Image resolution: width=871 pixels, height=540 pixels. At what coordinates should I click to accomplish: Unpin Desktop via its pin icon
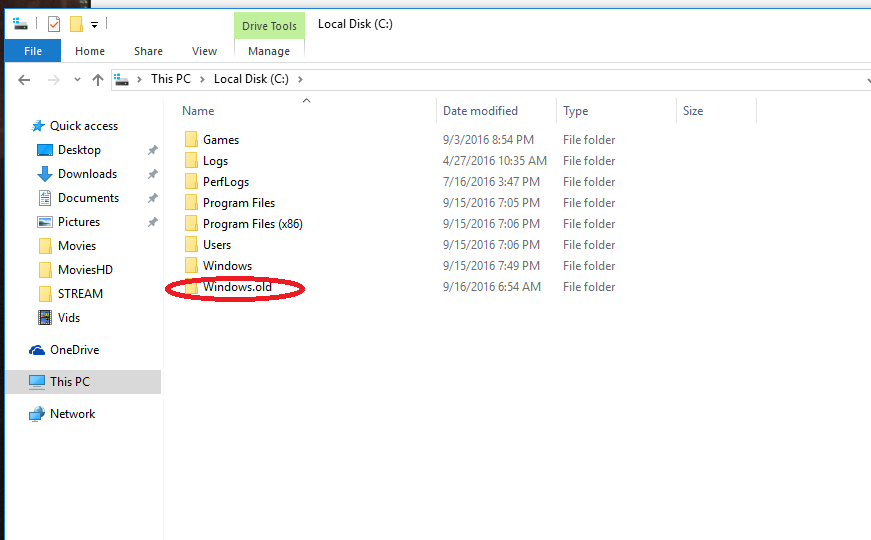pos(152,150)
